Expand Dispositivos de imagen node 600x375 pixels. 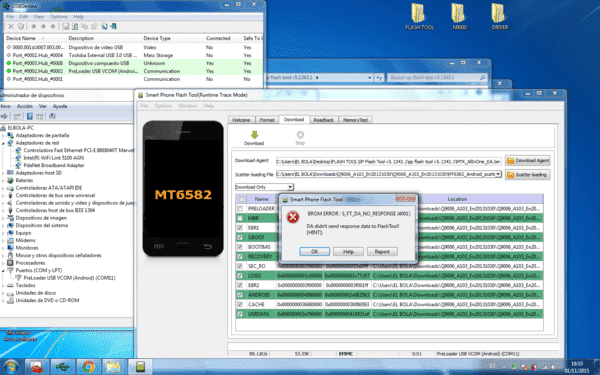click(3, 218)
